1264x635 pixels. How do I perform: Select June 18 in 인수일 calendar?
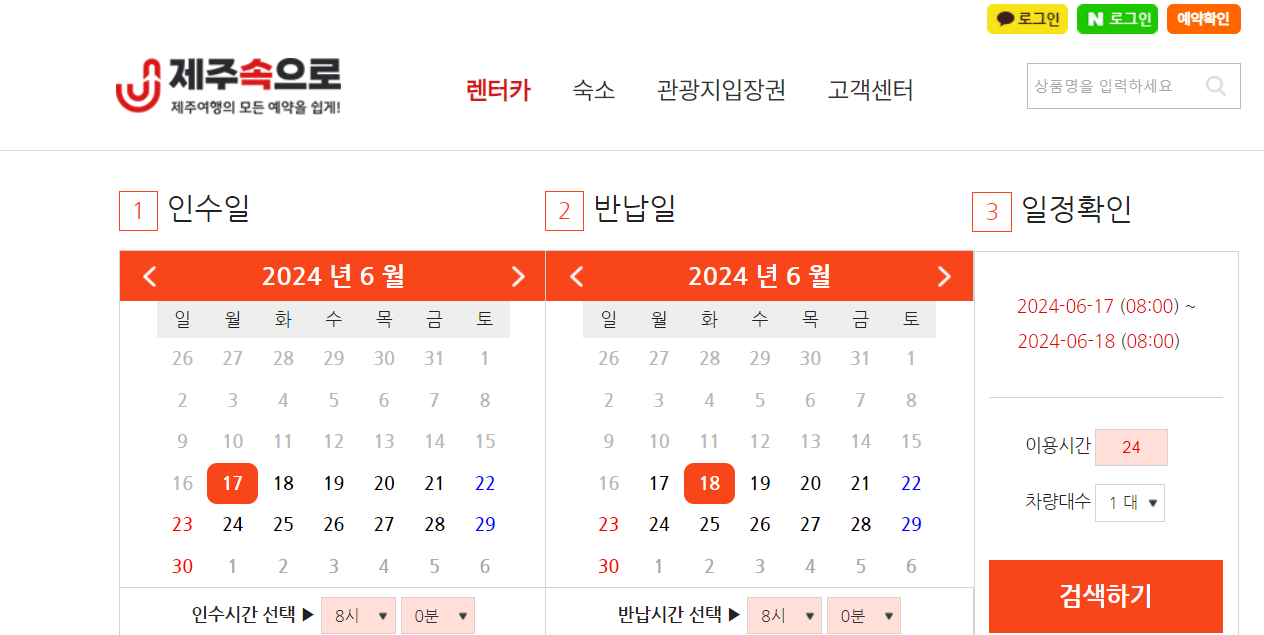[x=283, y=483]
